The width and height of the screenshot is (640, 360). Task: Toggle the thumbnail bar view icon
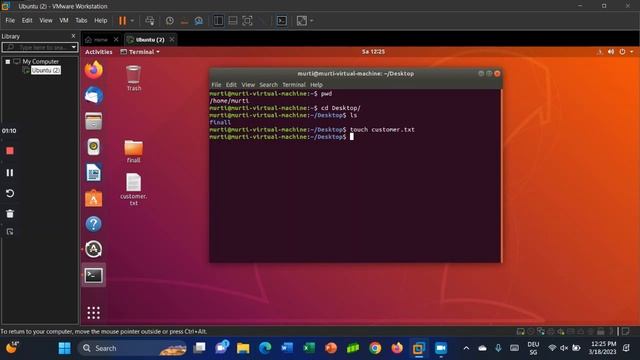tap(233, 21)
